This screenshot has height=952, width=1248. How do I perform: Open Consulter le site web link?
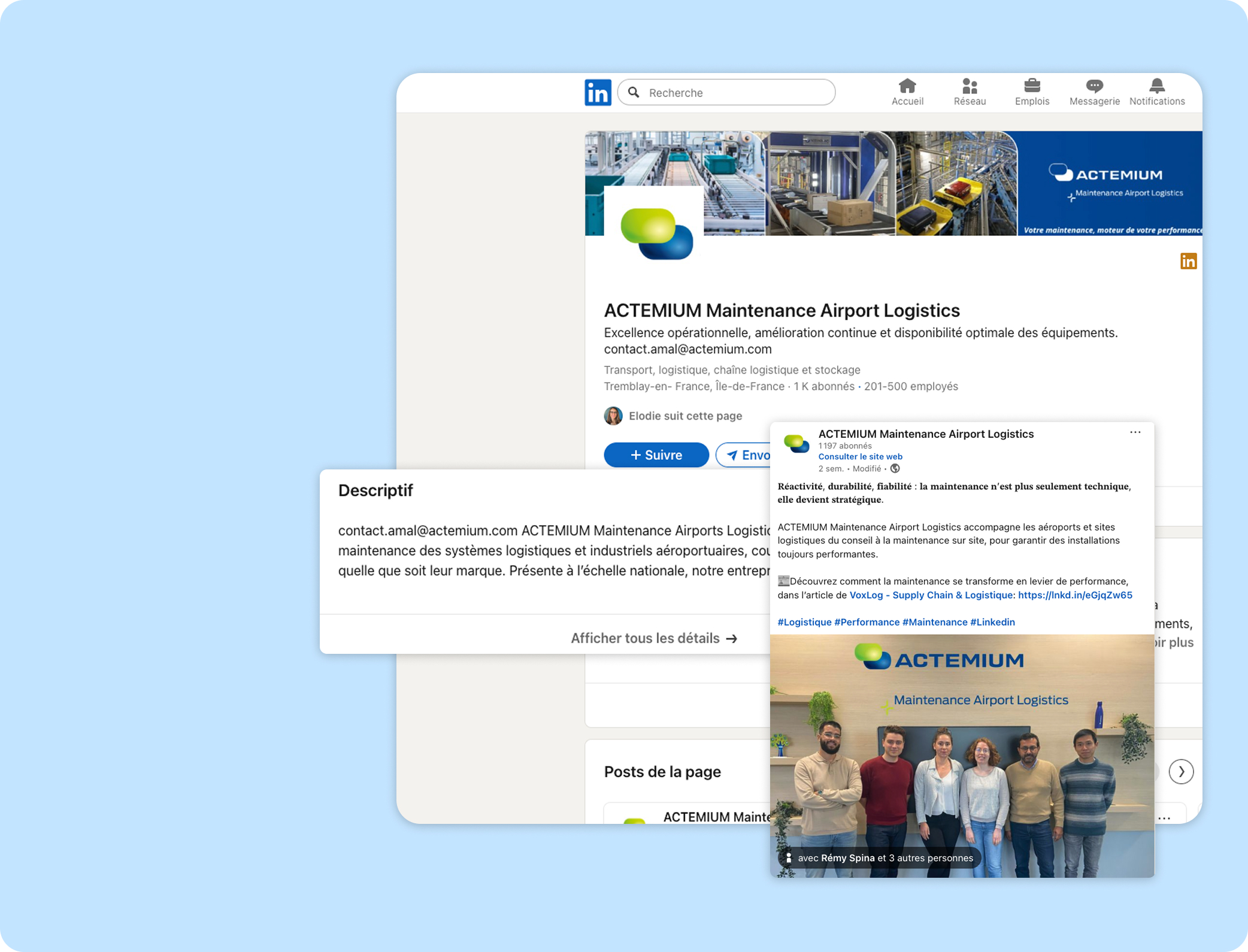tap(860, 456)
